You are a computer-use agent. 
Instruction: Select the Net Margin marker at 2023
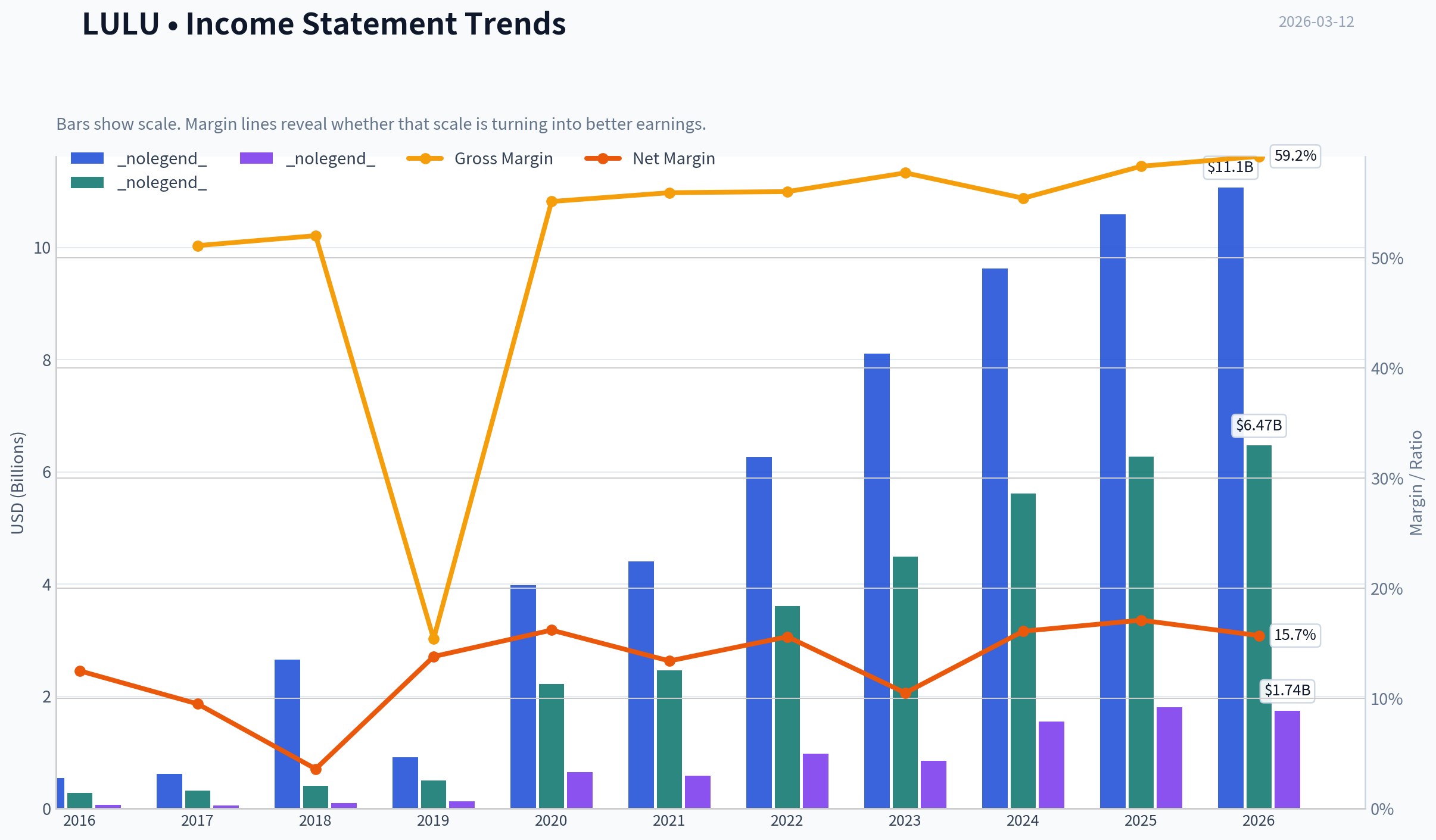905,694
